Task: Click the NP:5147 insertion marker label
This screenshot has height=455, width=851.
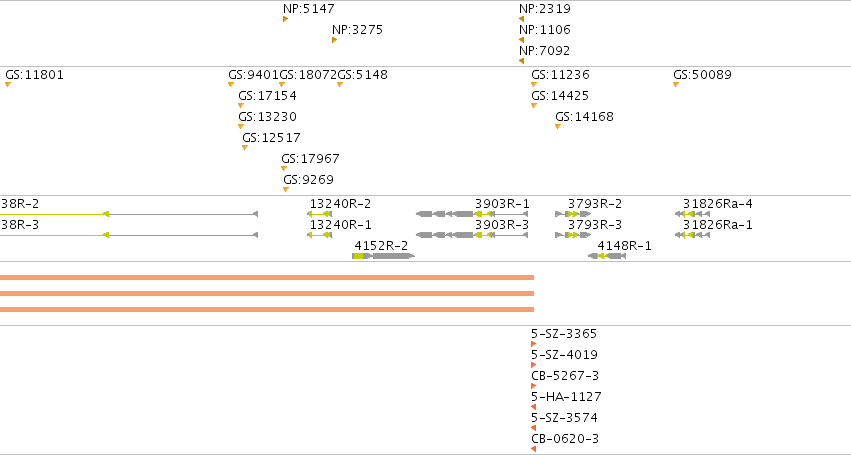Action: tap(309, 9)
